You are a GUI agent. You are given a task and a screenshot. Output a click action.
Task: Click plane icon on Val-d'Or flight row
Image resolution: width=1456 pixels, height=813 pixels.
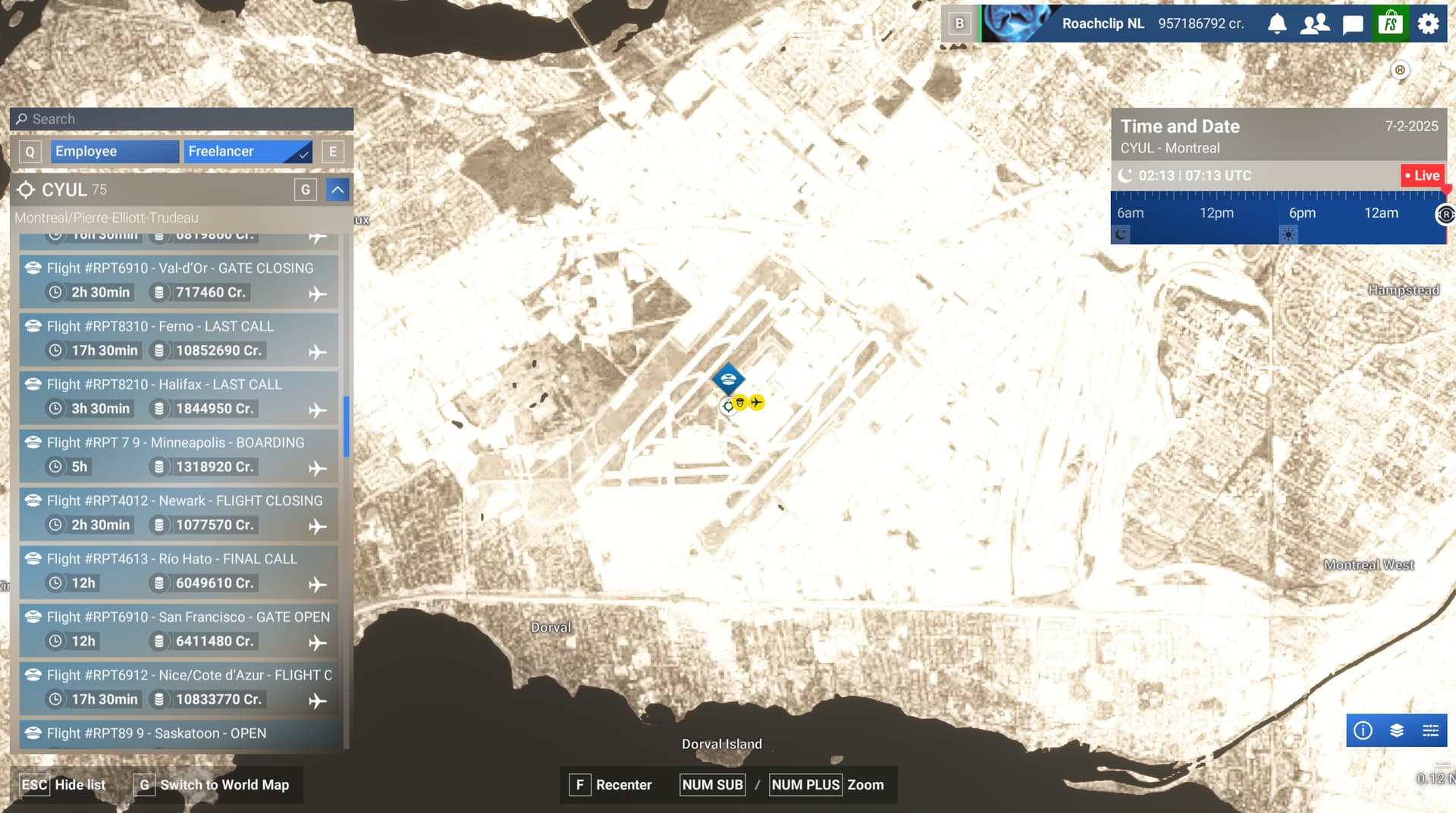coord(318,293)
